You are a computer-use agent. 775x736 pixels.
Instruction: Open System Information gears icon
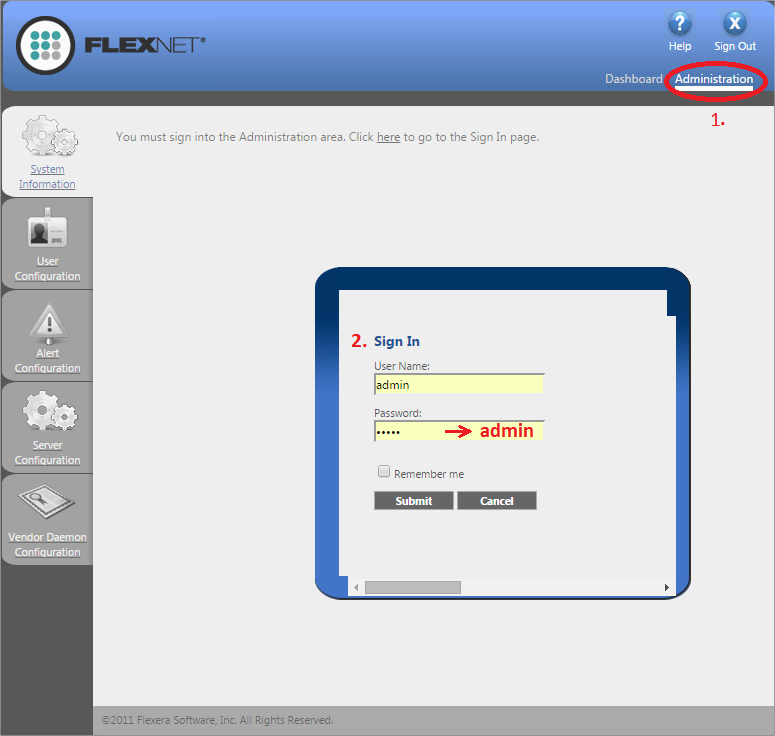coord(47,136)
